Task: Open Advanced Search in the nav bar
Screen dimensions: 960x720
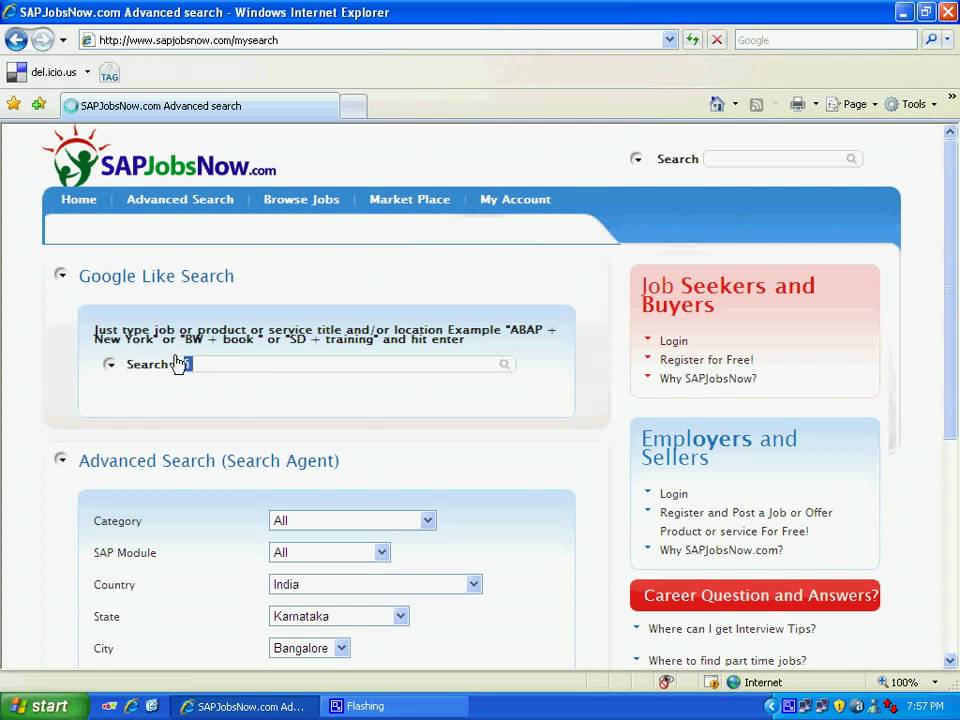Action: [x=180, y=200]
